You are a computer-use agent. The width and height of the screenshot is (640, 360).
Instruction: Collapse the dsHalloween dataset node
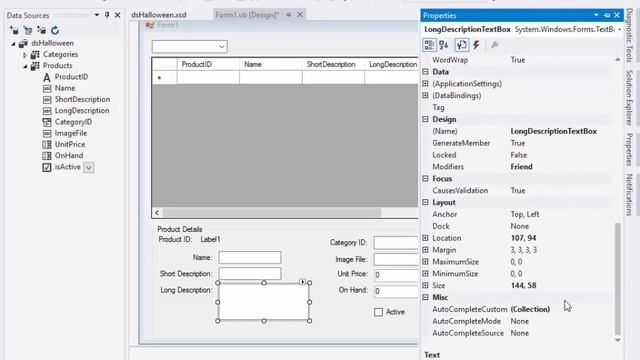pyautogui.click(x=13, y=43)
